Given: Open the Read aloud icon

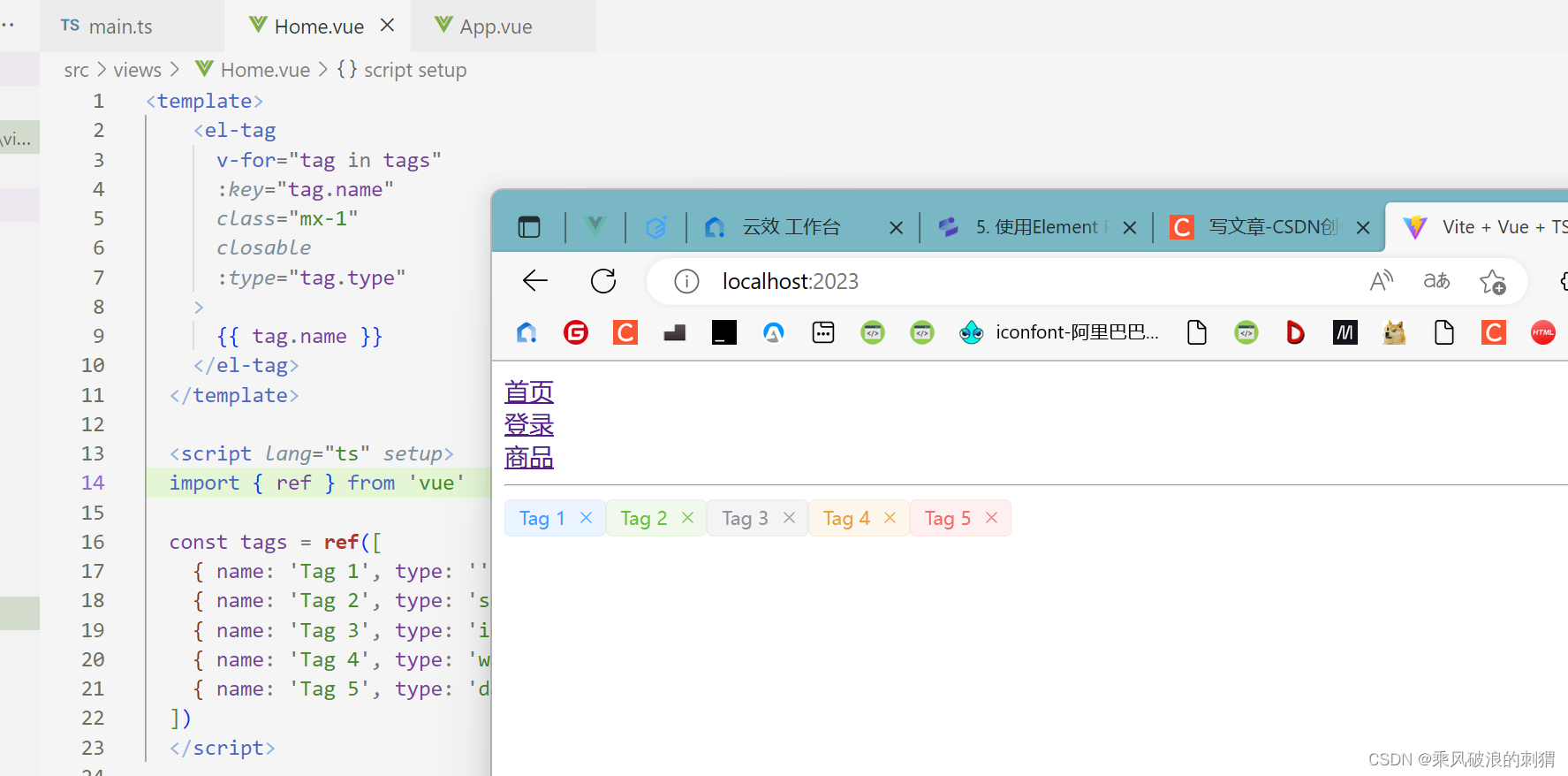Looking at the screenshot, I should pos(1381,281).
